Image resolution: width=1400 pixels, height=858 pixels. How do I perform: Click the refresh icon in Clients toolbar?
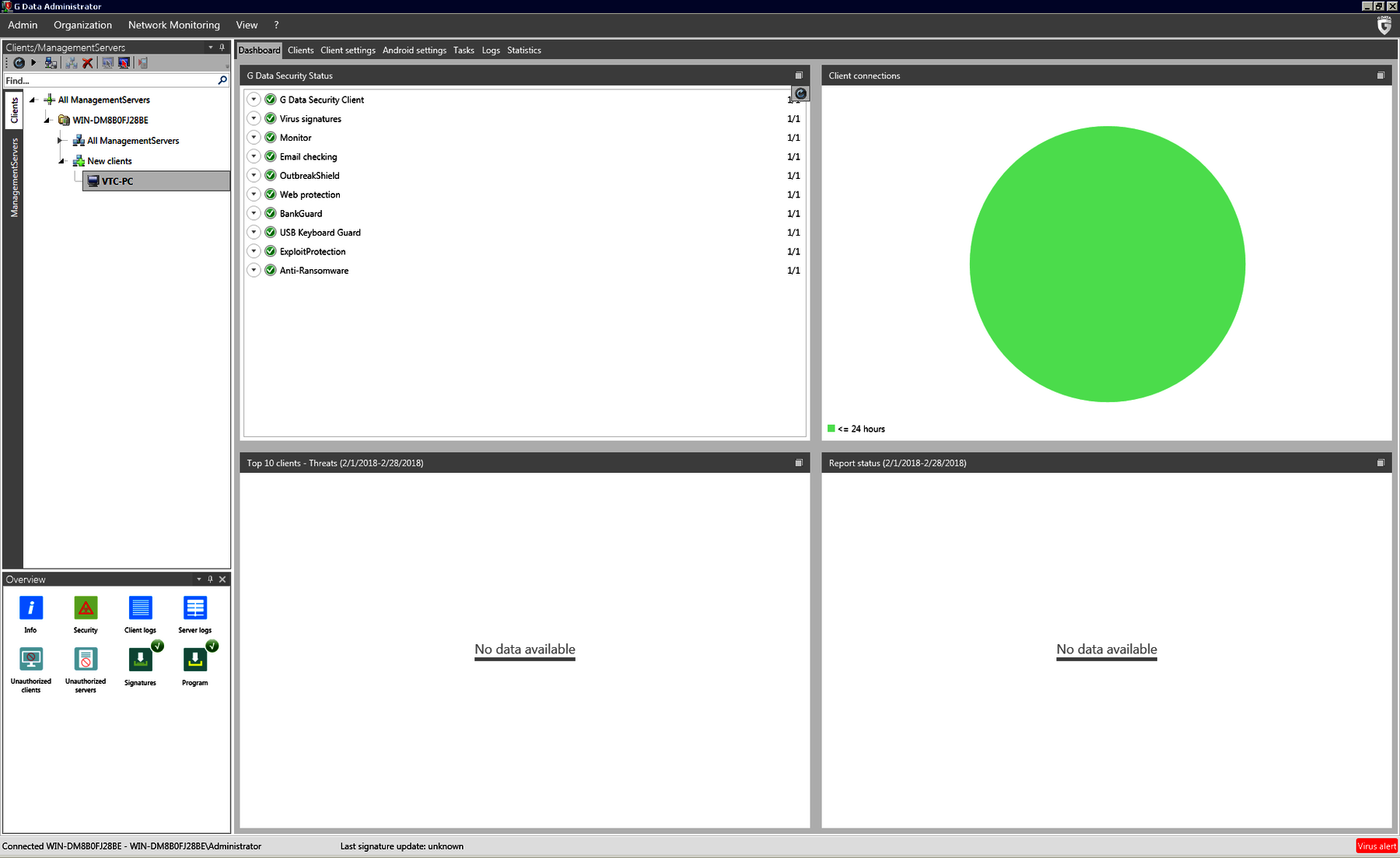tap(19, 63)
